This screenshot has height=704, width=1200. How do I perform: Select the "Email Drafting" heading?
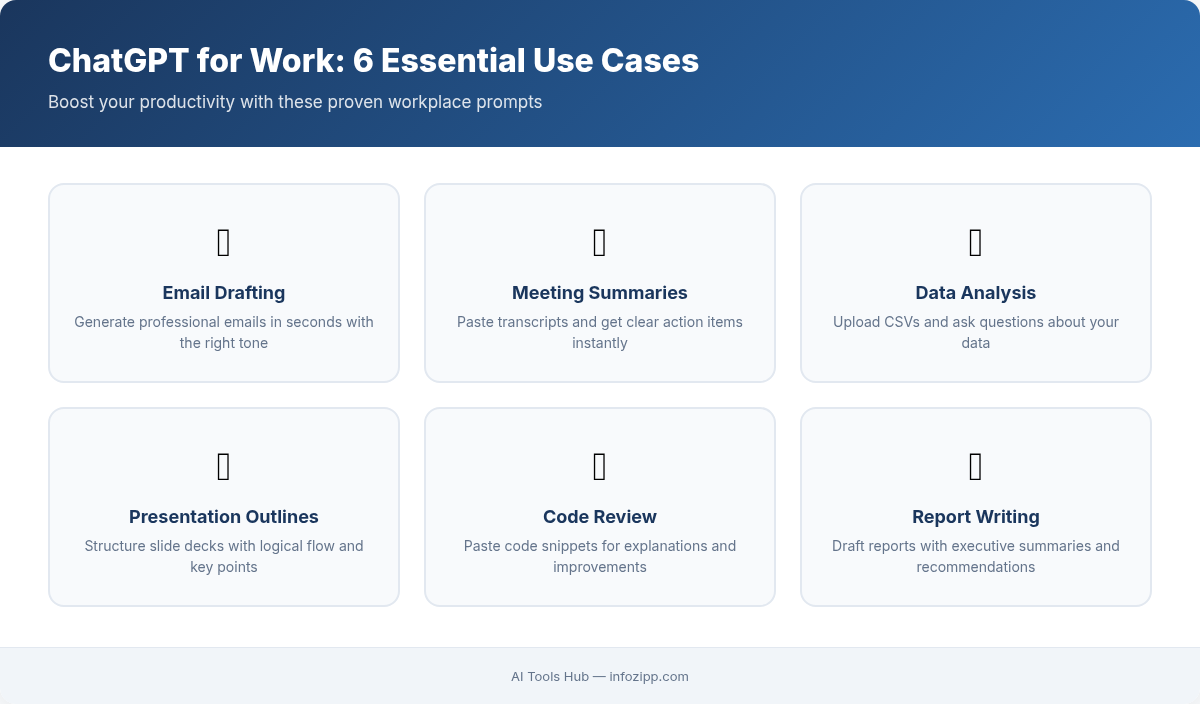(224, 293)
